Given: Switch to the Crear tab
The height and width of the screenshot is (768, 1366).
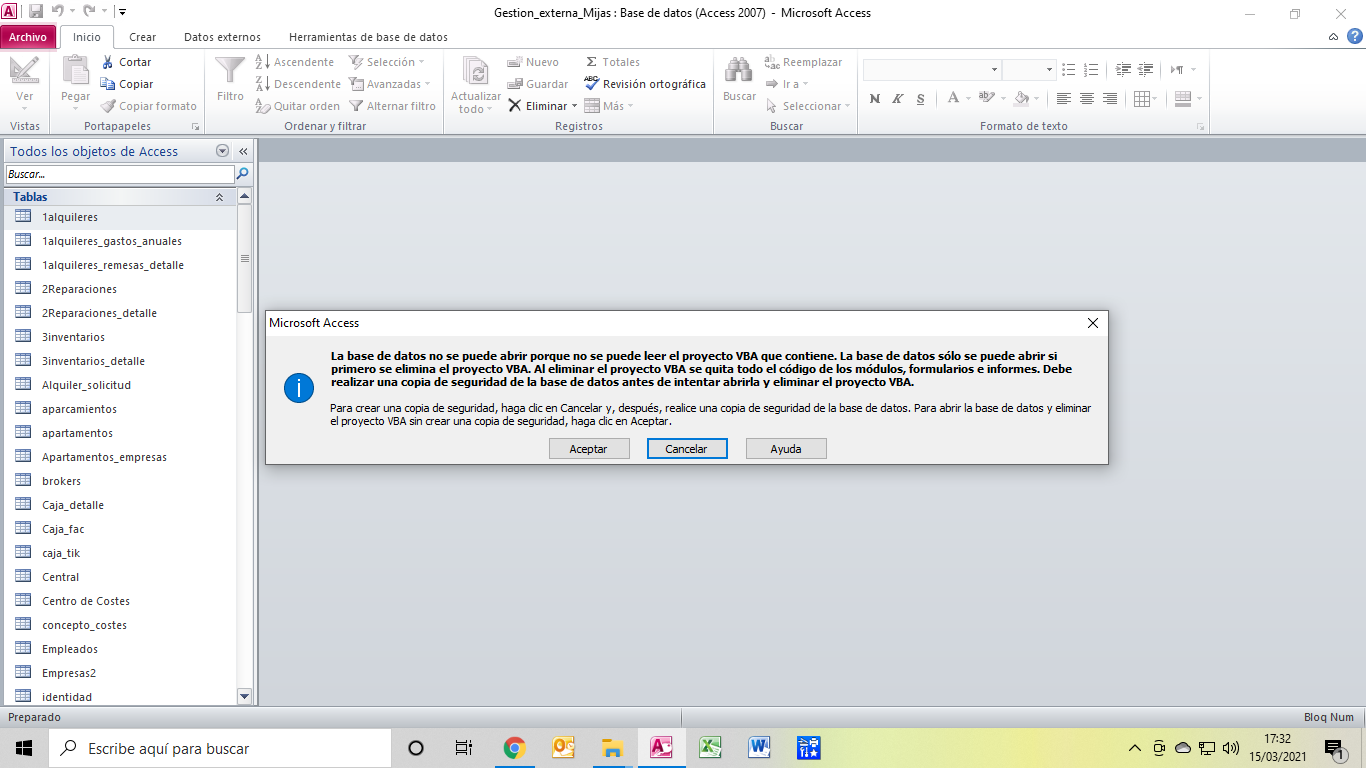Looking at the screenshot, I should point(143,37).
